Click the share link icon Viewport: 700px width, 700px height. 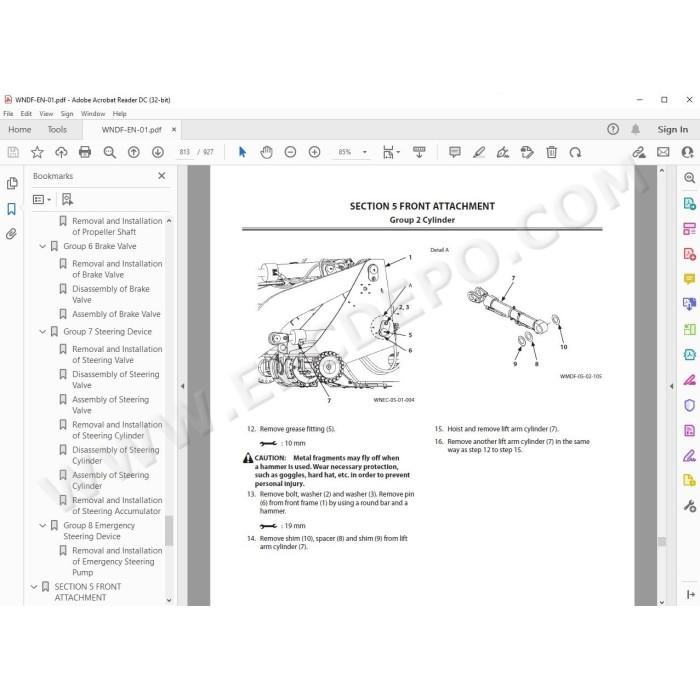pos(639,152)
